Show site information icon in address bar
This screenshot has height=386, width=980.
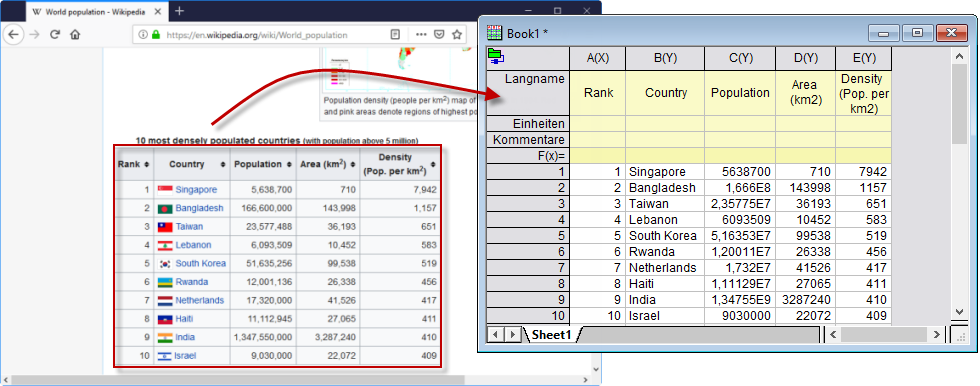pos(143,35)
